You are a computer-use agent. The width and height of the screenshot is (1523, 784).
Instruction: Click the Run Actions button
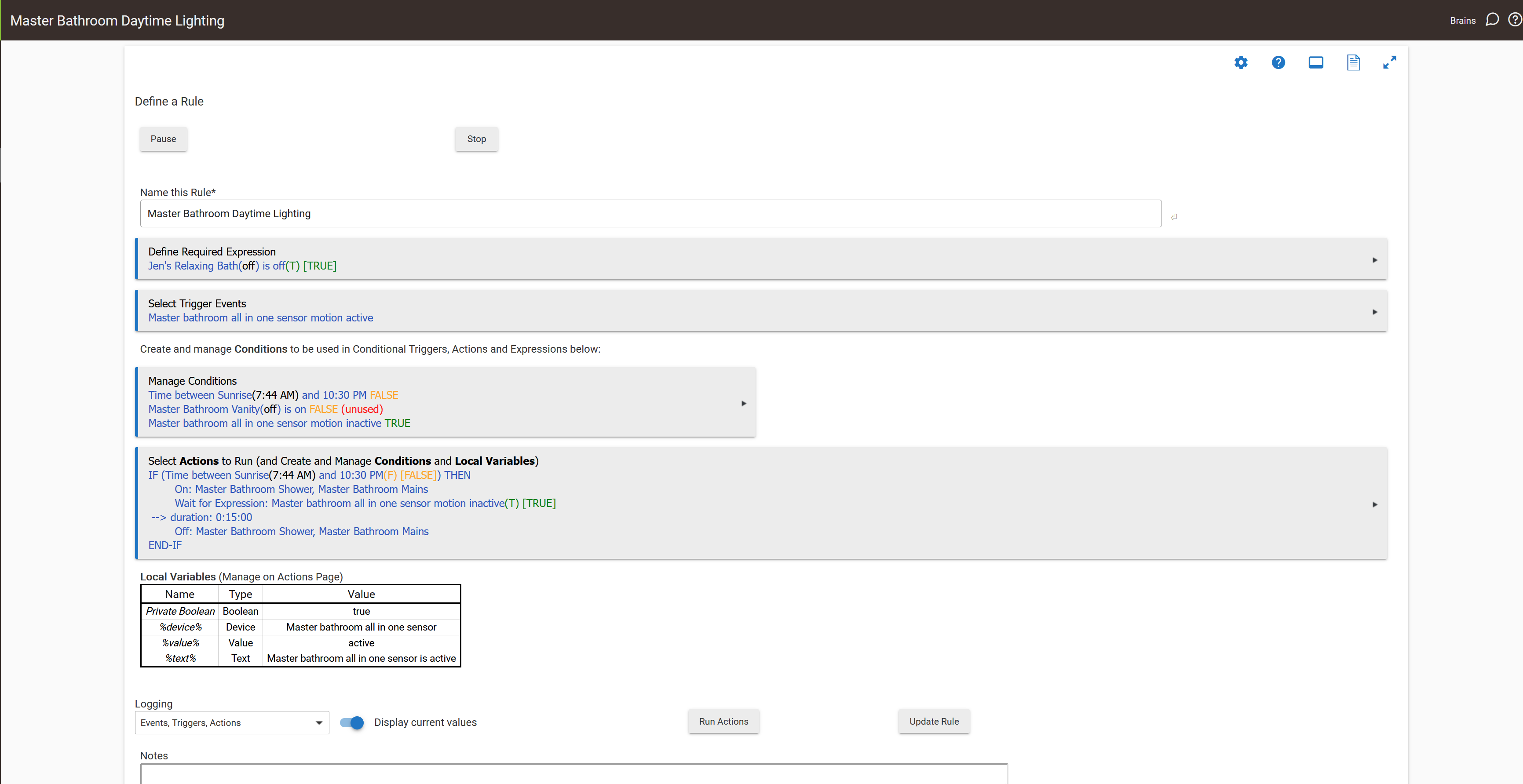tap(723, 721)
